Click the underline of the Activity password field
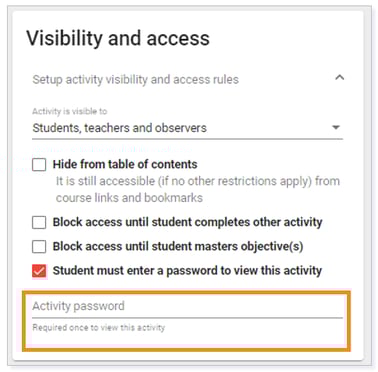Image resolution: width=378 pixels, height=372 pixels. (187, 318)
